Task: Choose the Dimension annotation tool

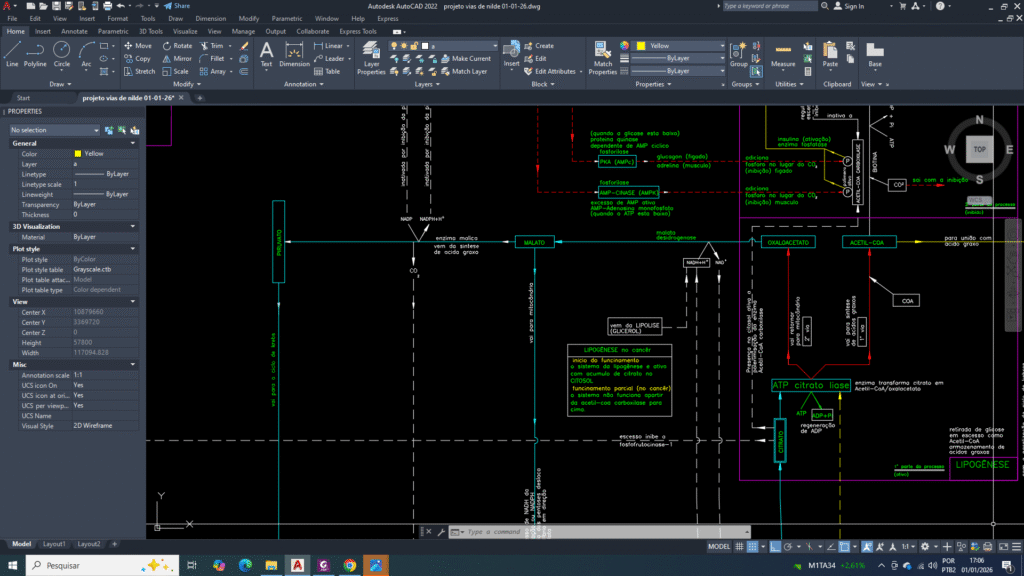Action: click(294, 53)
